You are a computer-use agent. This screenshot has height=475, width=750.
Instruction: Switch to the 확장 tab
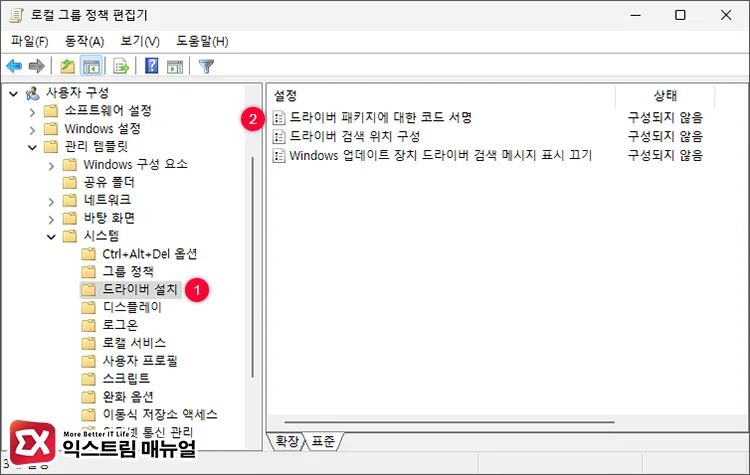point(287,441)
